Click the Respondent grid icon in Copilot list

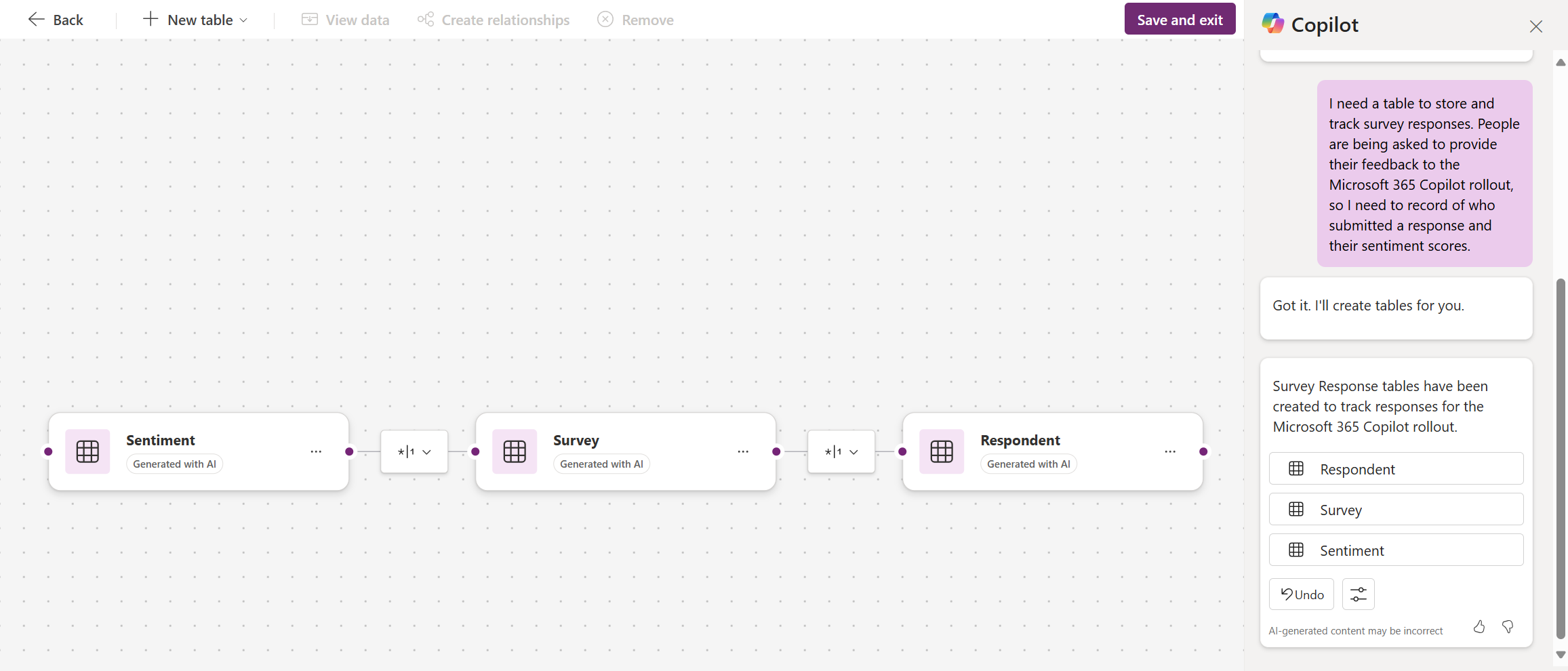coord(1298,468)
